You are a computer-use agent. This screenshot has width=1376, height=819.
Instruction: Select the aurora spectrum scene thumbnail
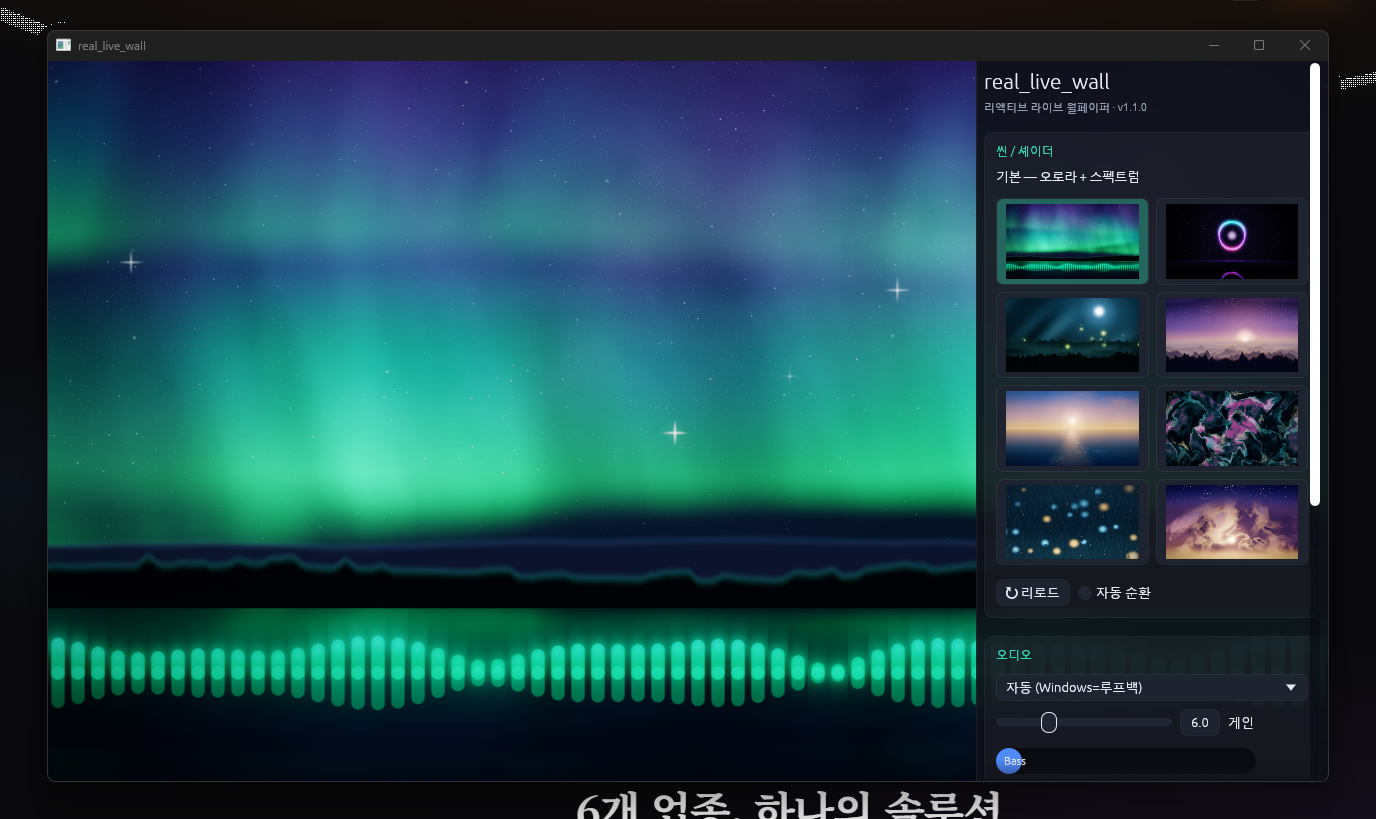[x=1072, y=241]
